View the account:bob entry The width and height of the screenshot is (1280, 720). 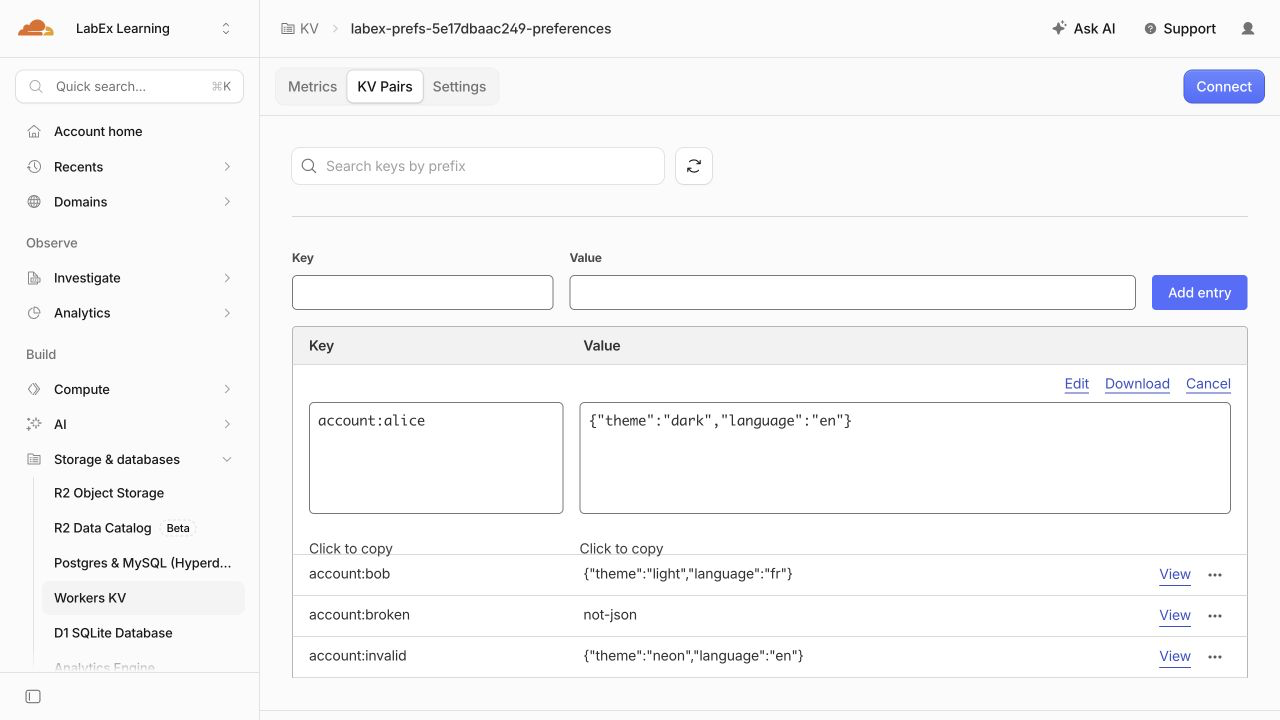1175,574
